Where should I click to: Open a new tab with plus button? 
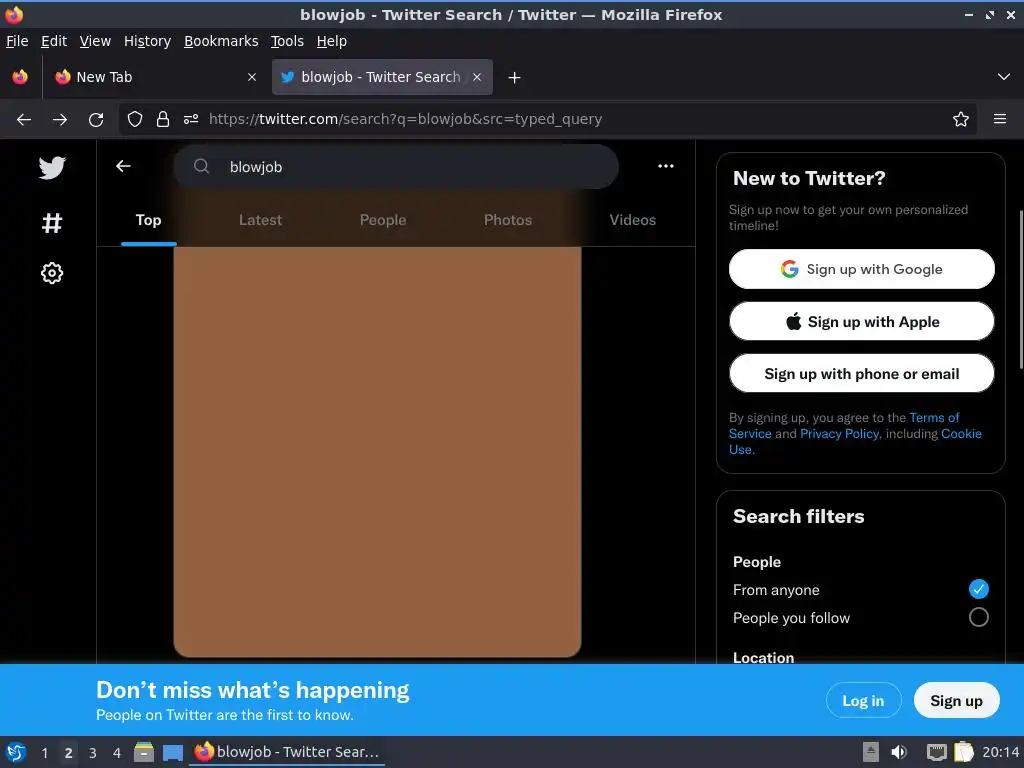tap(515, 78)
